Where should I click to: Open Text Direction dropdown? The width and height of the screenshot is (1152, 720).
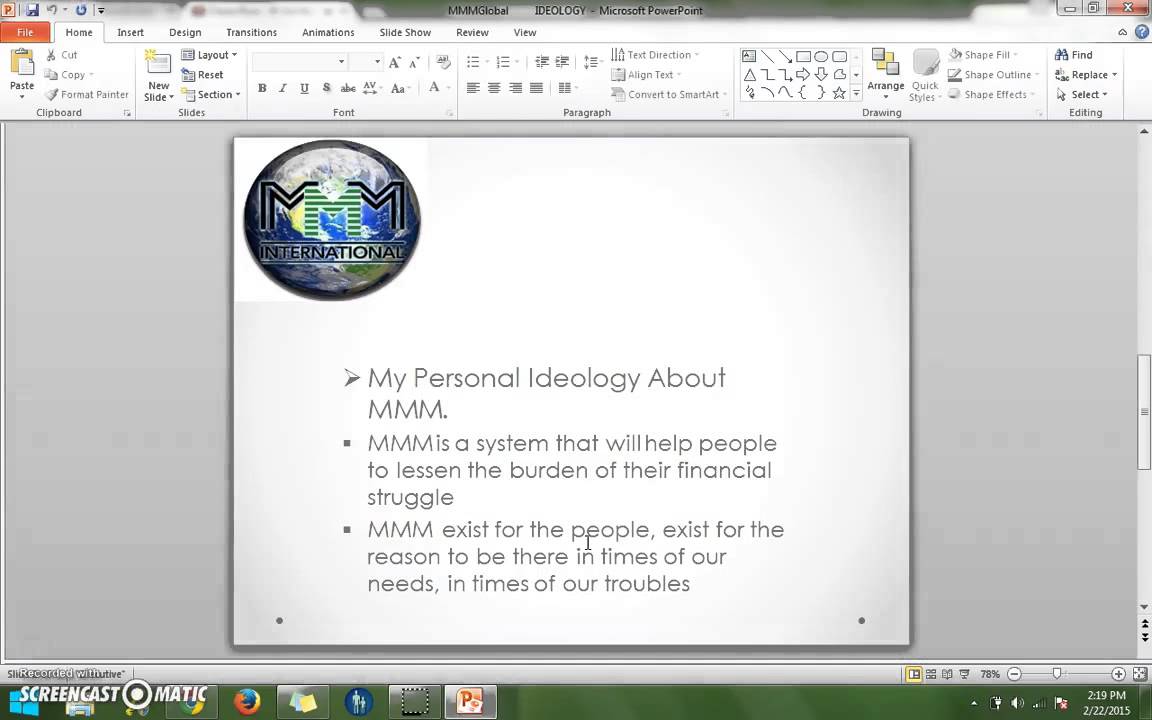tap(655, 55)
